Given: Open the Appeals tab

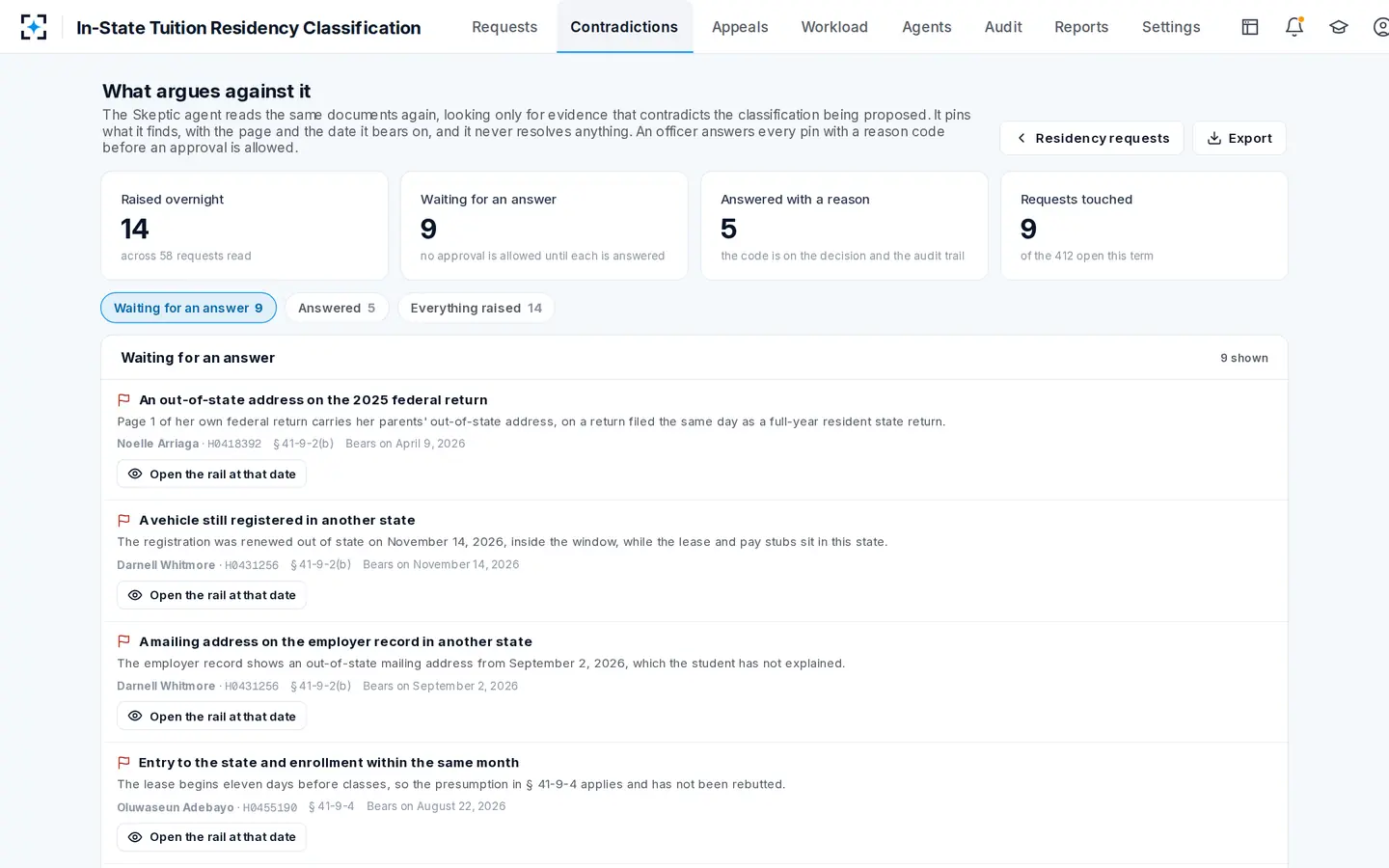Looking at the screenshot, I should 740,27.
